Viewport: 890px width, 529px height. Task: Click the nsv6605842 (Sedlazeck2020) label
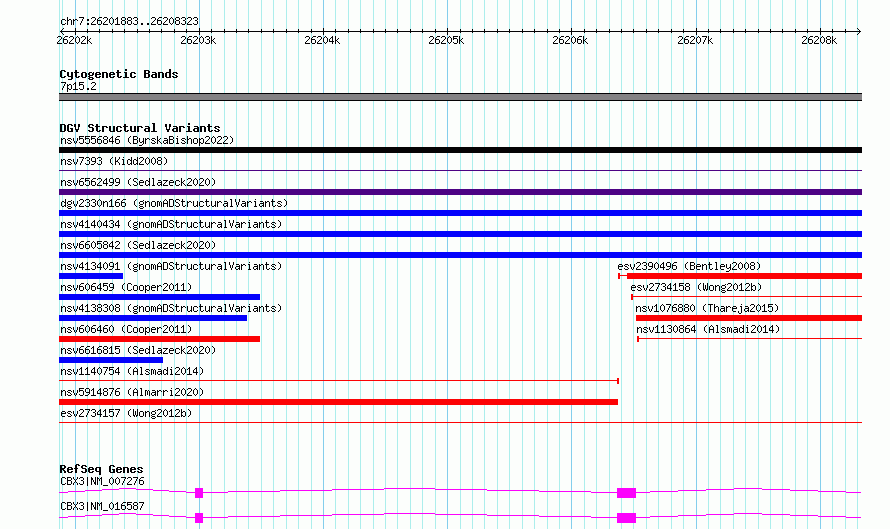[138, 245]
